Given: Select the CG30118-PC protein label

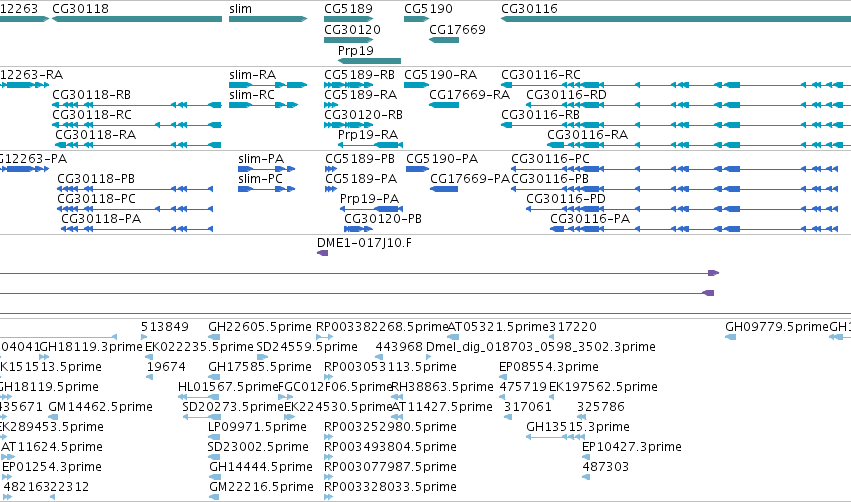Looking at the screenshot, I should pyautogui.click(x=97, y=199).
